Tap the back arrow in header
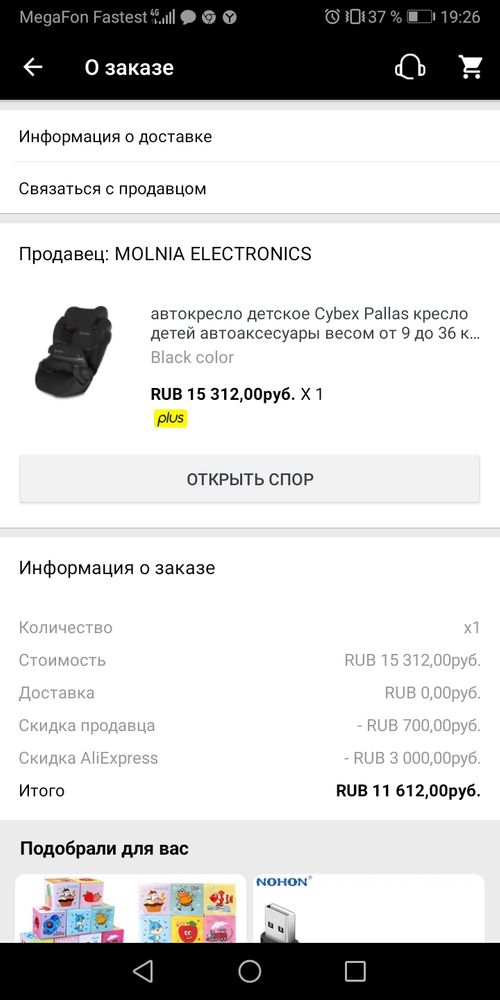Image resolution: width=500 pixels, height=1000 pixels. pos(33,68)
